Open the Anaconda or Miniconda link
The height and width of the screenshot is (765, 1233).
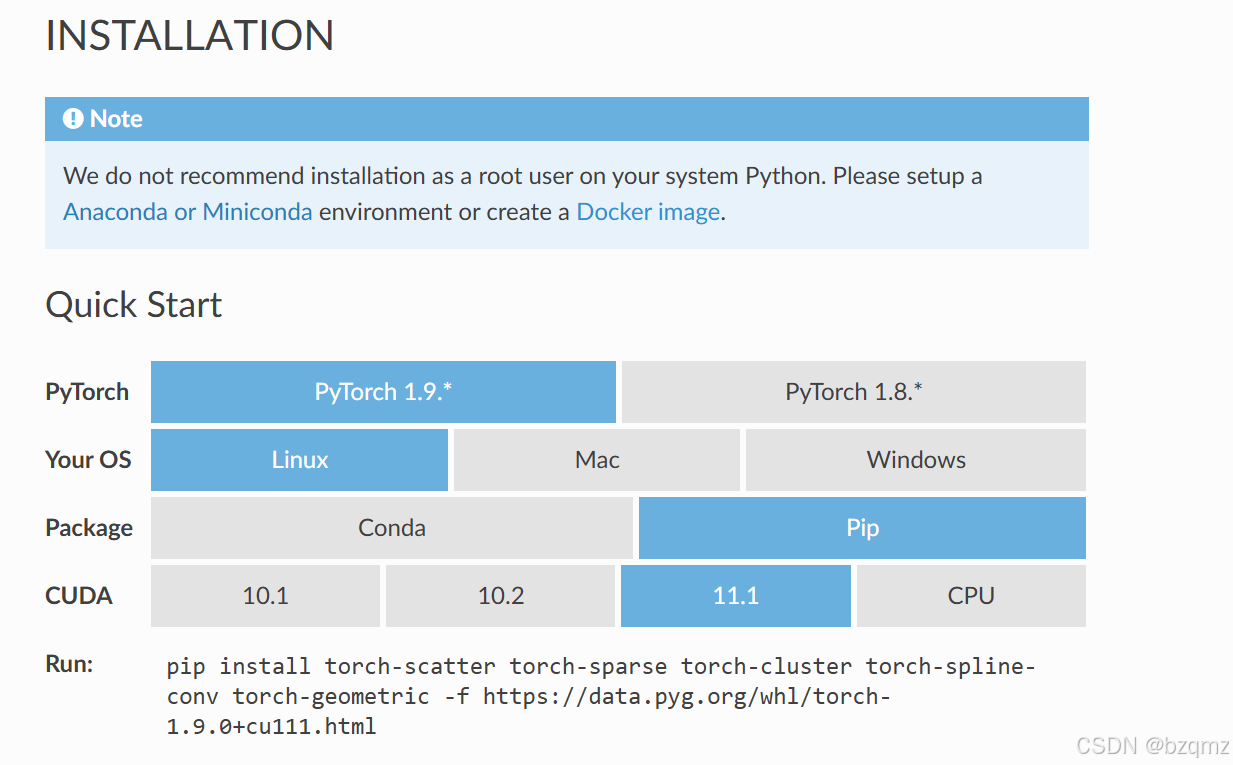click(188, 212)
